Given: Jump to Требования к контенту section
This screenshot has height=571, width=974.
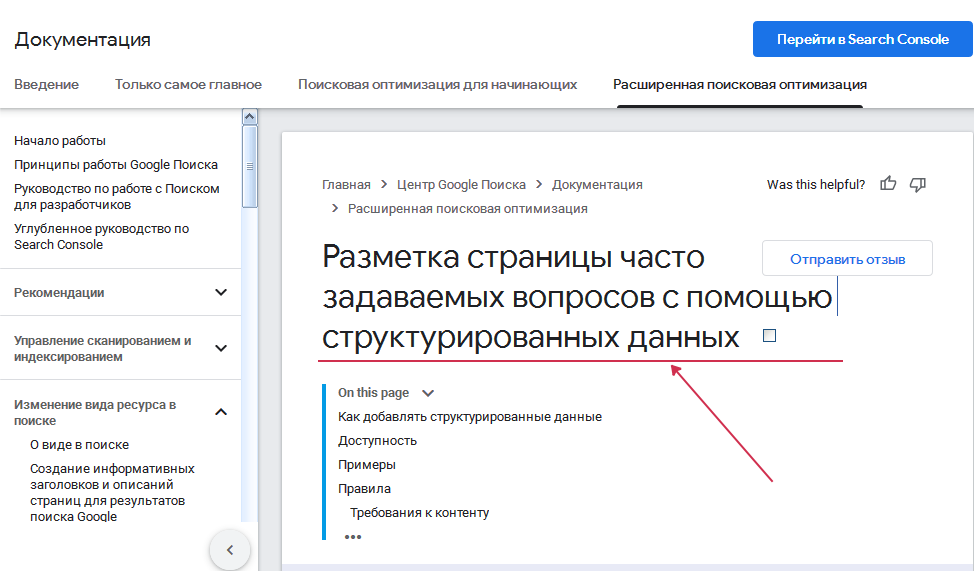Looking at the screenshot, I should coord(419,513).
